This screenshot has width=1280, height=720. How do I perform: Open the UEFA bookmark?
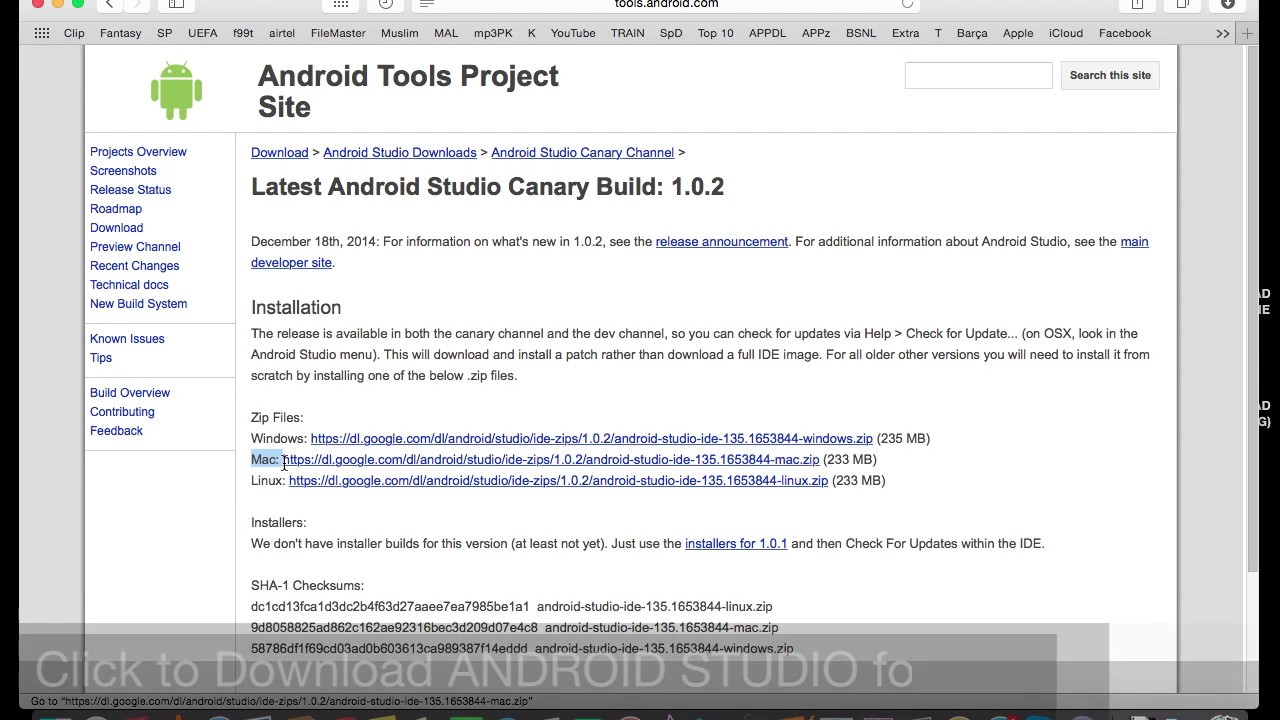click(202, 33)
